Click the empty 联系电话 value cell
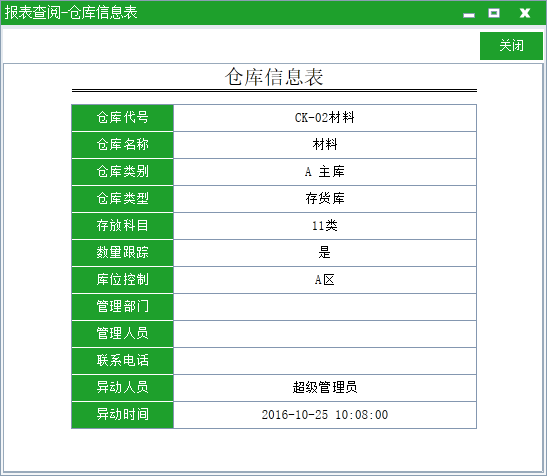 (x=325, y=361)
